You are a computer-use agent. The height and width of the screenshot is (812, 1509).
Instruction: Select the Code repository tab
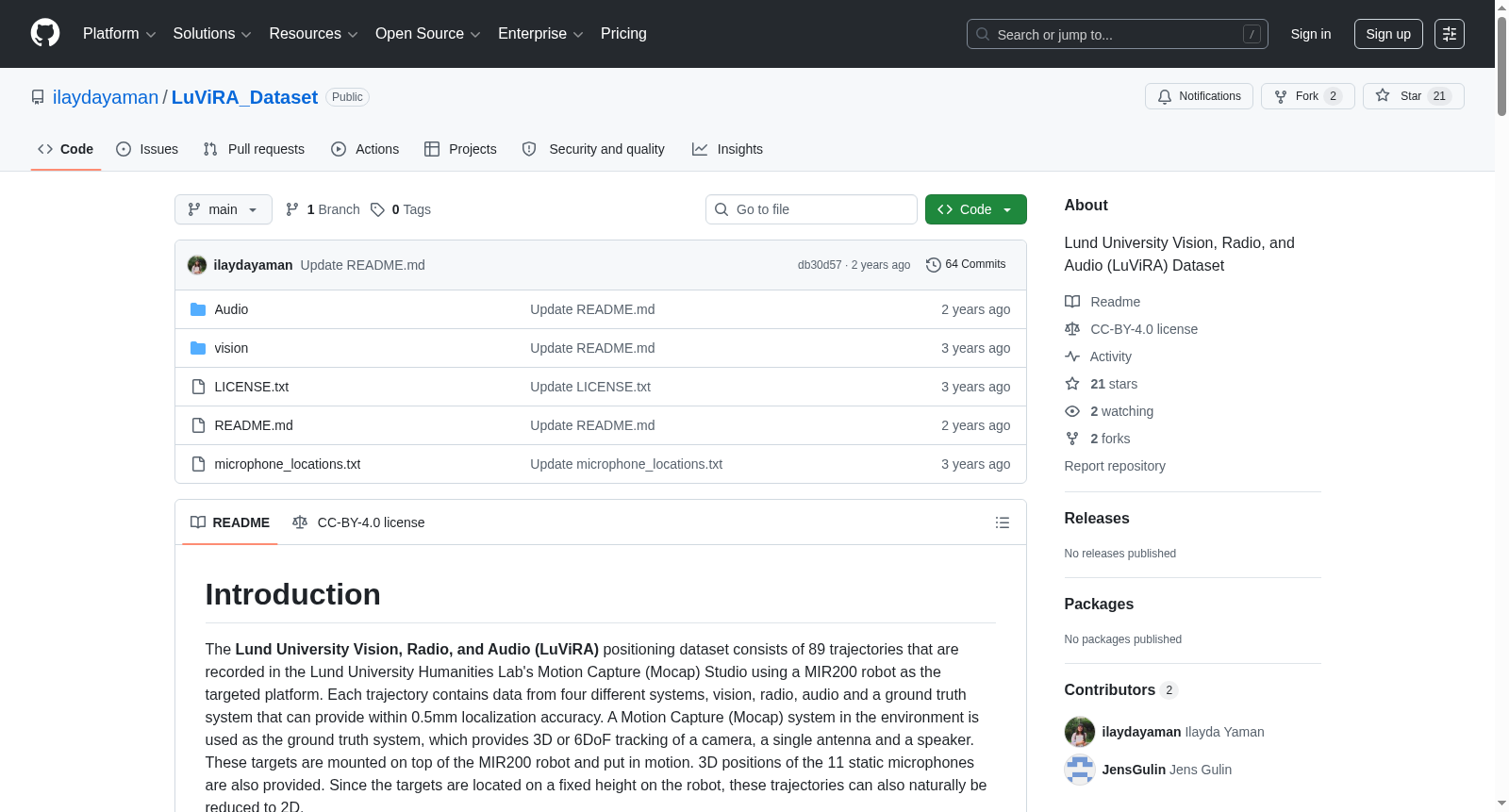click(66, 149)
